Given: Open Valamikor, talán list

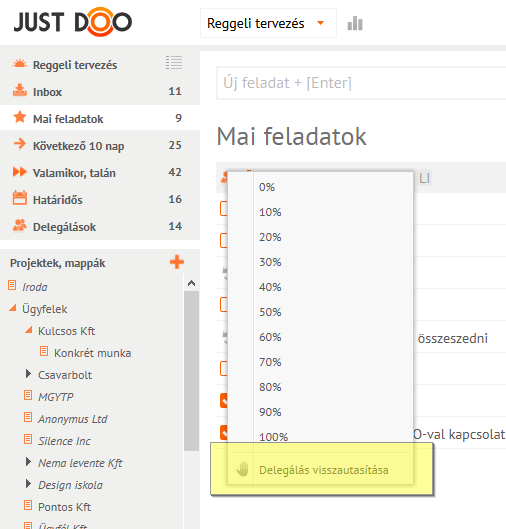Looking at the screenshot, I should [x=74, y=173].
